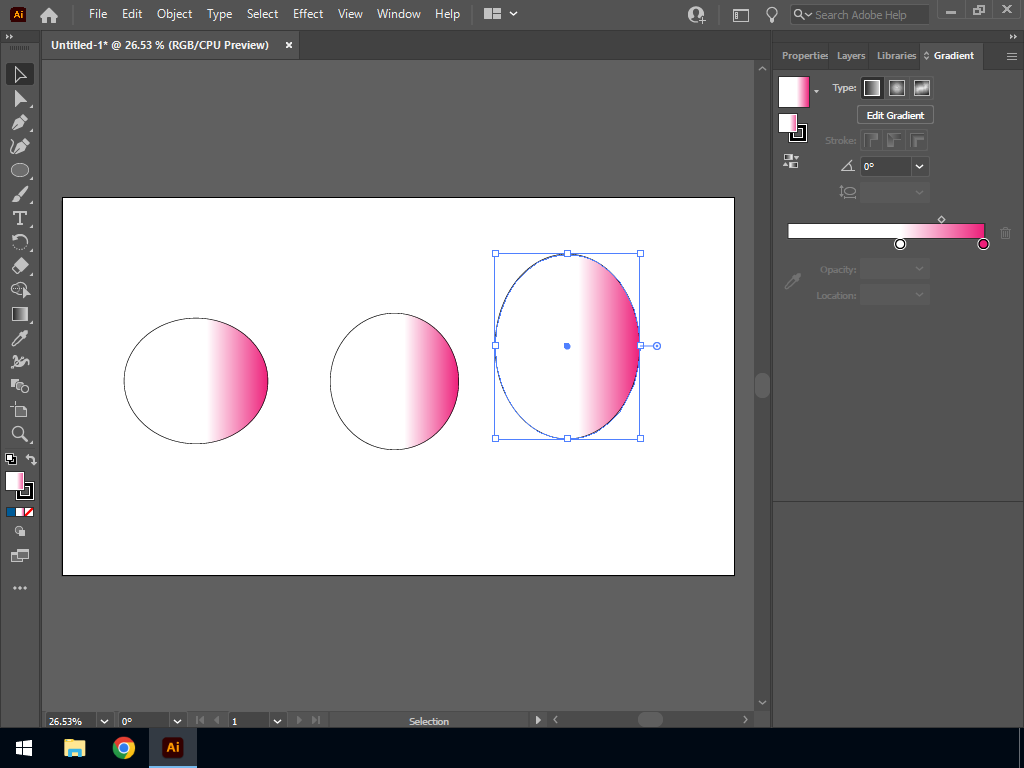Select the Direct Selection tool

pos(19,98)
